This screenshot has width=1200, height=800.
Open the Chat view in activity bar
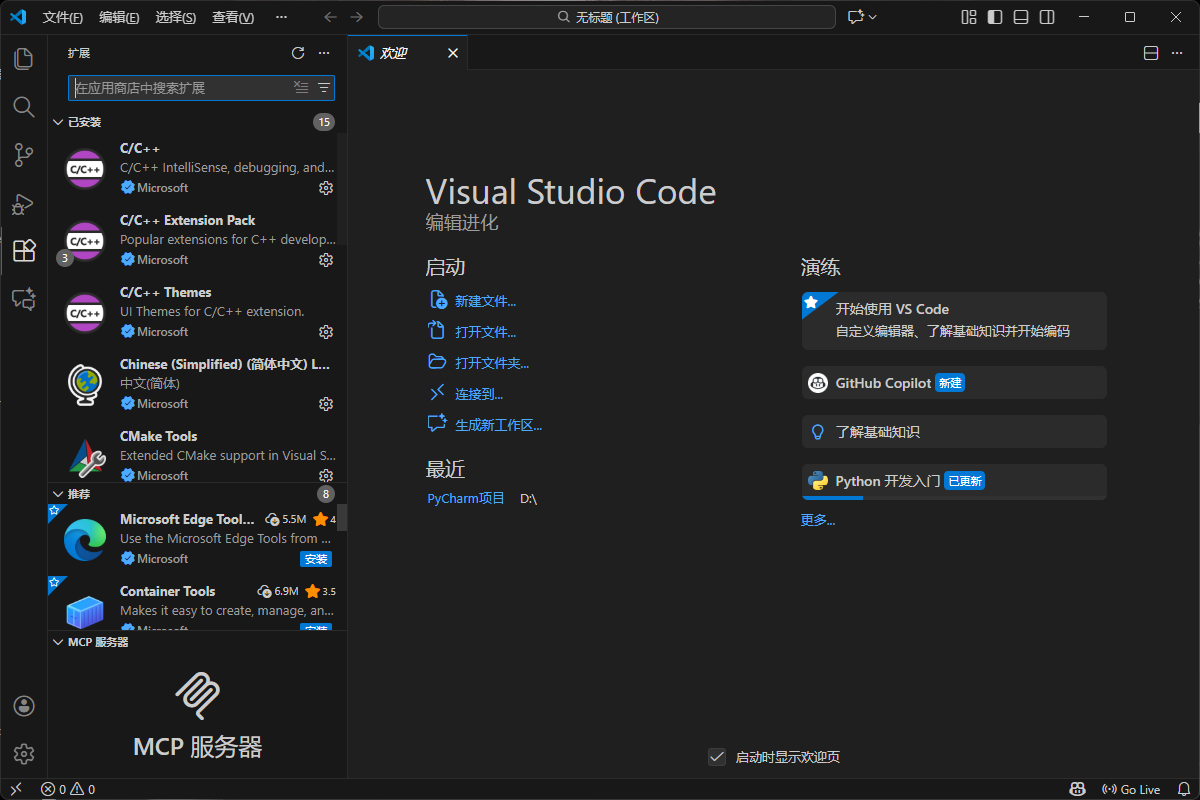point(24,299)
